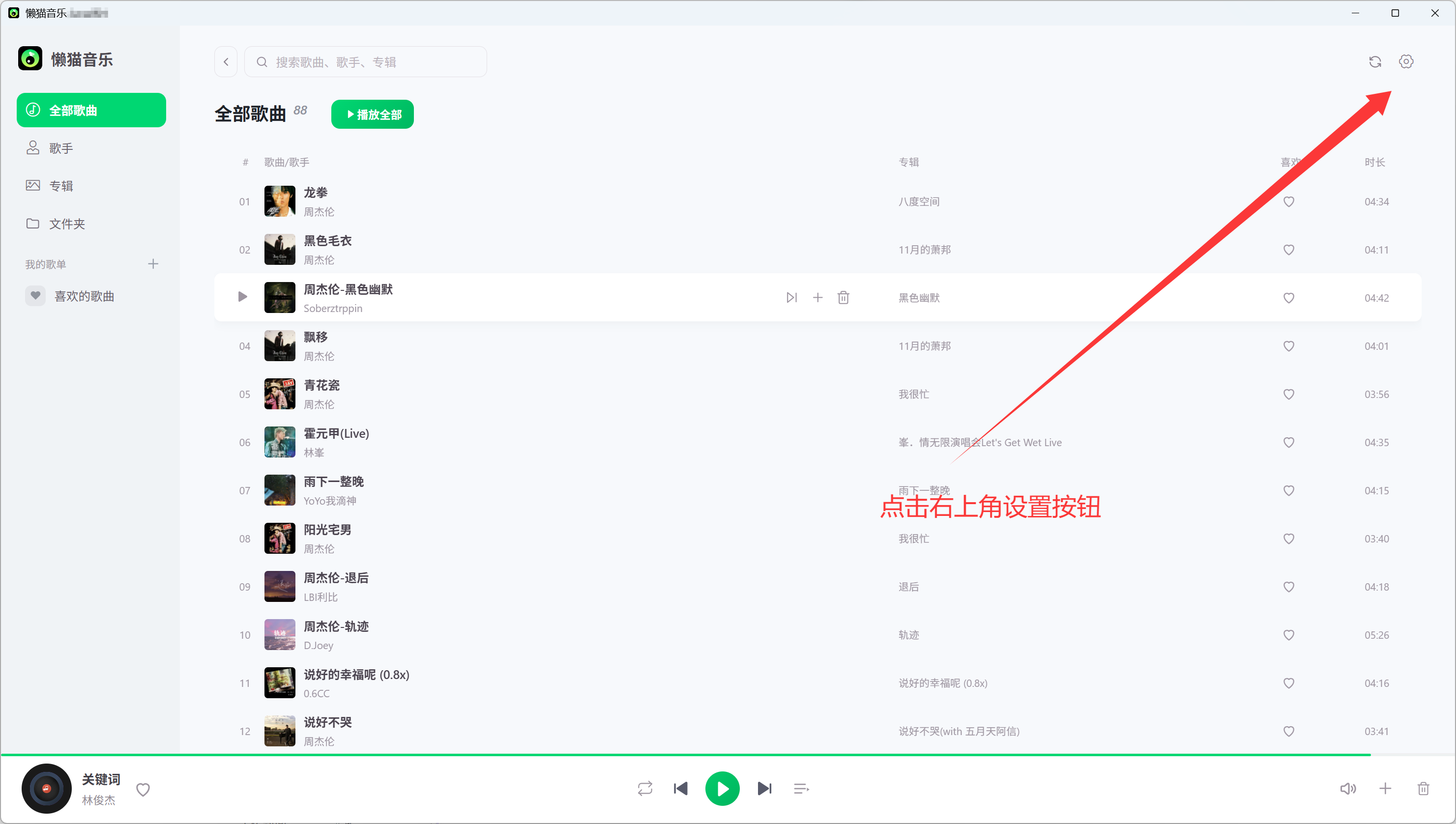Select the song title 飘移

pos(315,337)
